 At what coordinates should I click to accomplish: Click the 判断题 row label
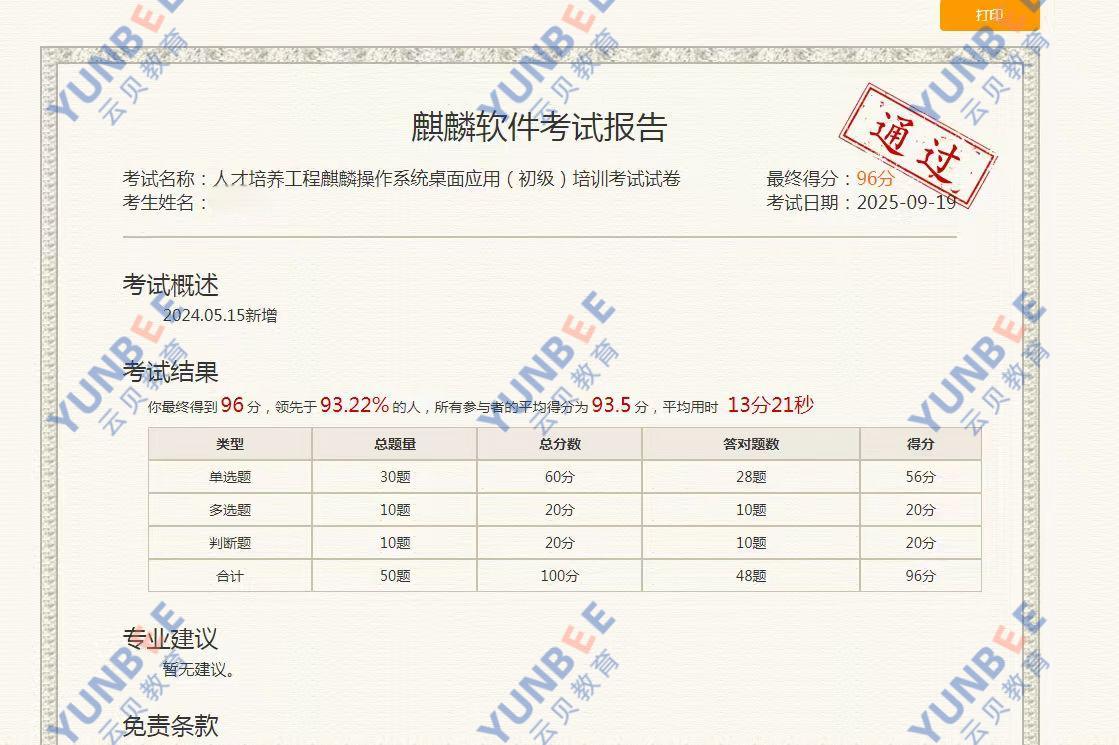coord(230,543)
